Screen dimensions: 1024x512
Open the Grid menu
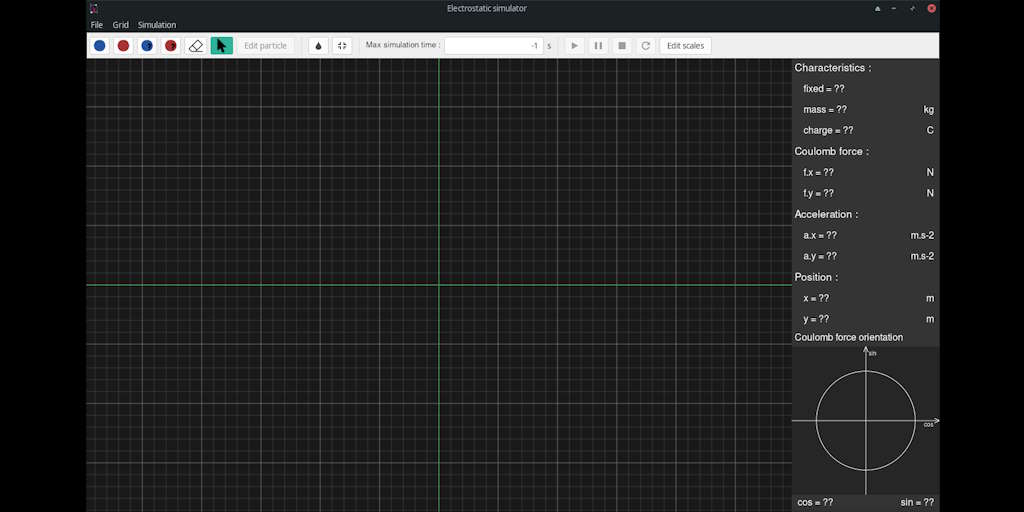click(121, 25)
